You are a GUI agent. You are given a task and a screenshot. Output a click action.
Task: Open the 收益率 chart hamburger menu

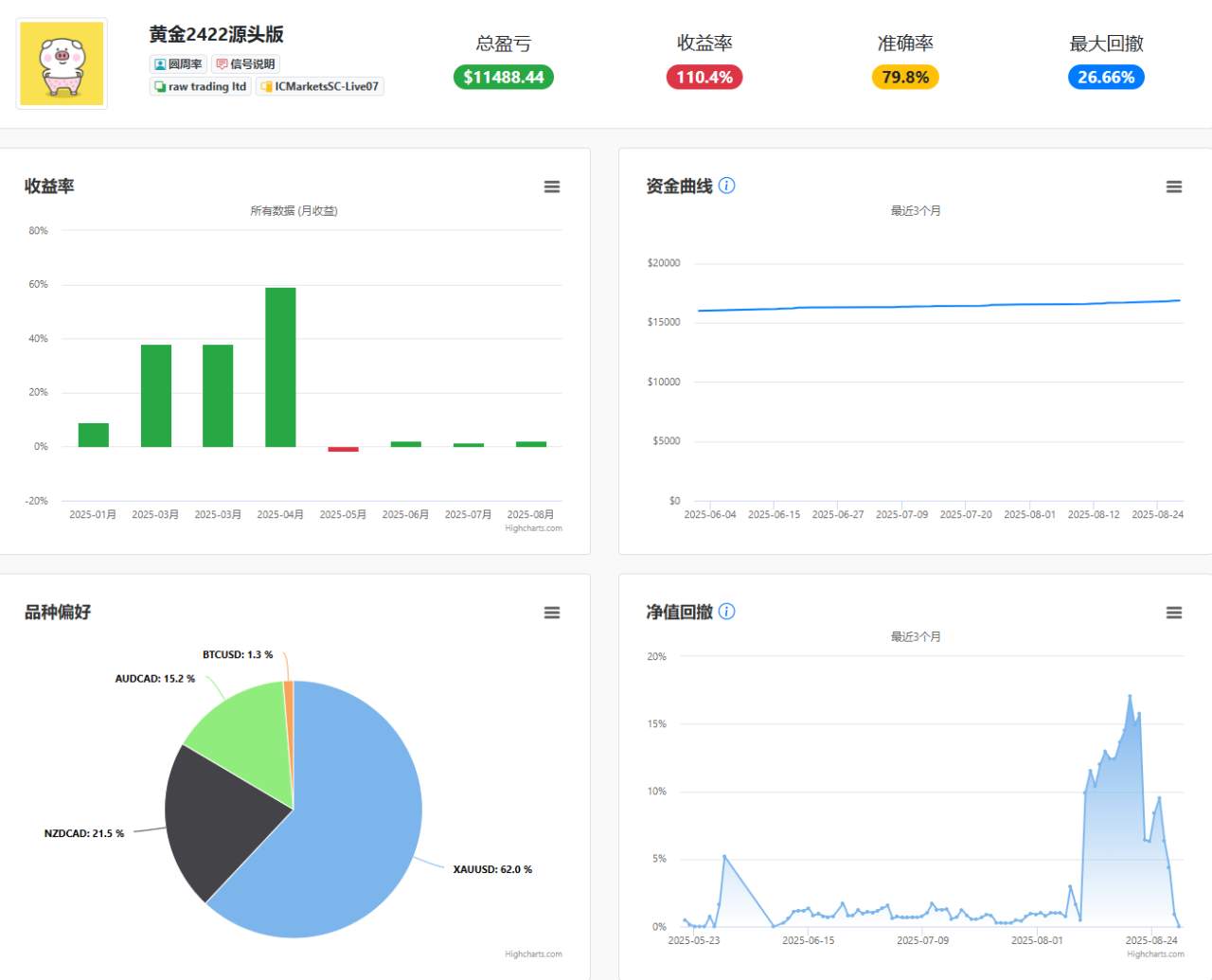552,187
